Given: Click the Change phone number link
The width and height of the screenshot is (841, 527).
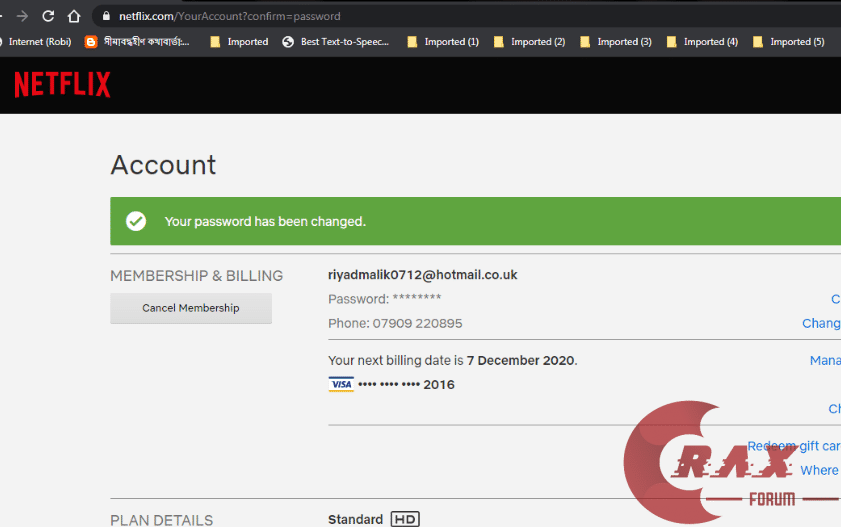Looking at the screenshot, I should coord(821,323).
